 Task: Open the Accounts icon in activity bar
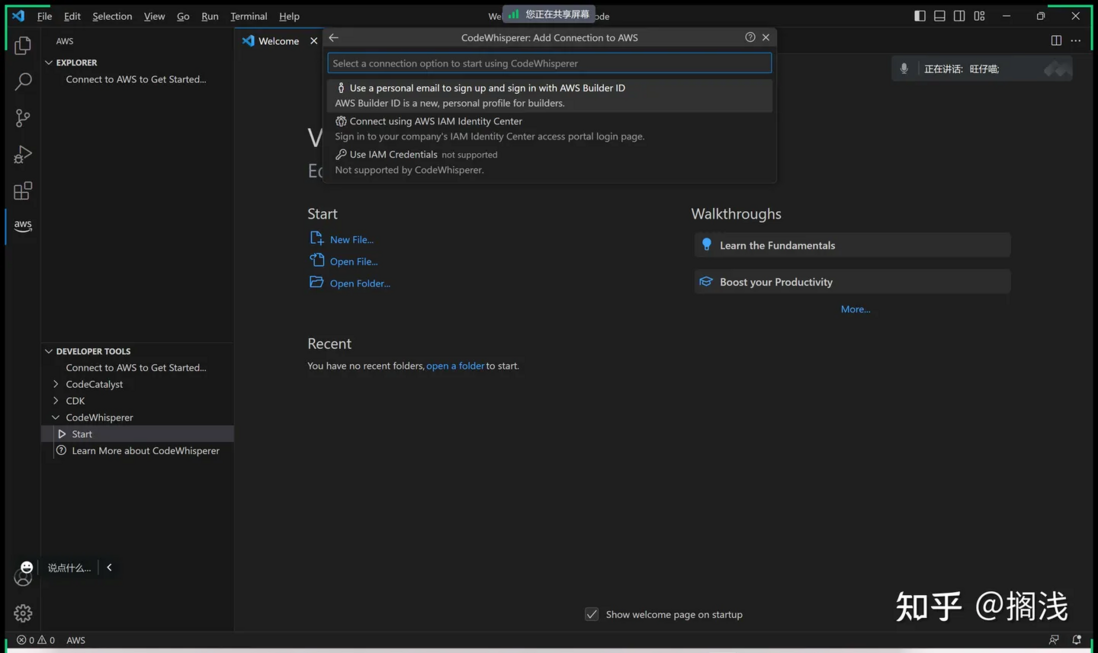(x=22, y=578)
